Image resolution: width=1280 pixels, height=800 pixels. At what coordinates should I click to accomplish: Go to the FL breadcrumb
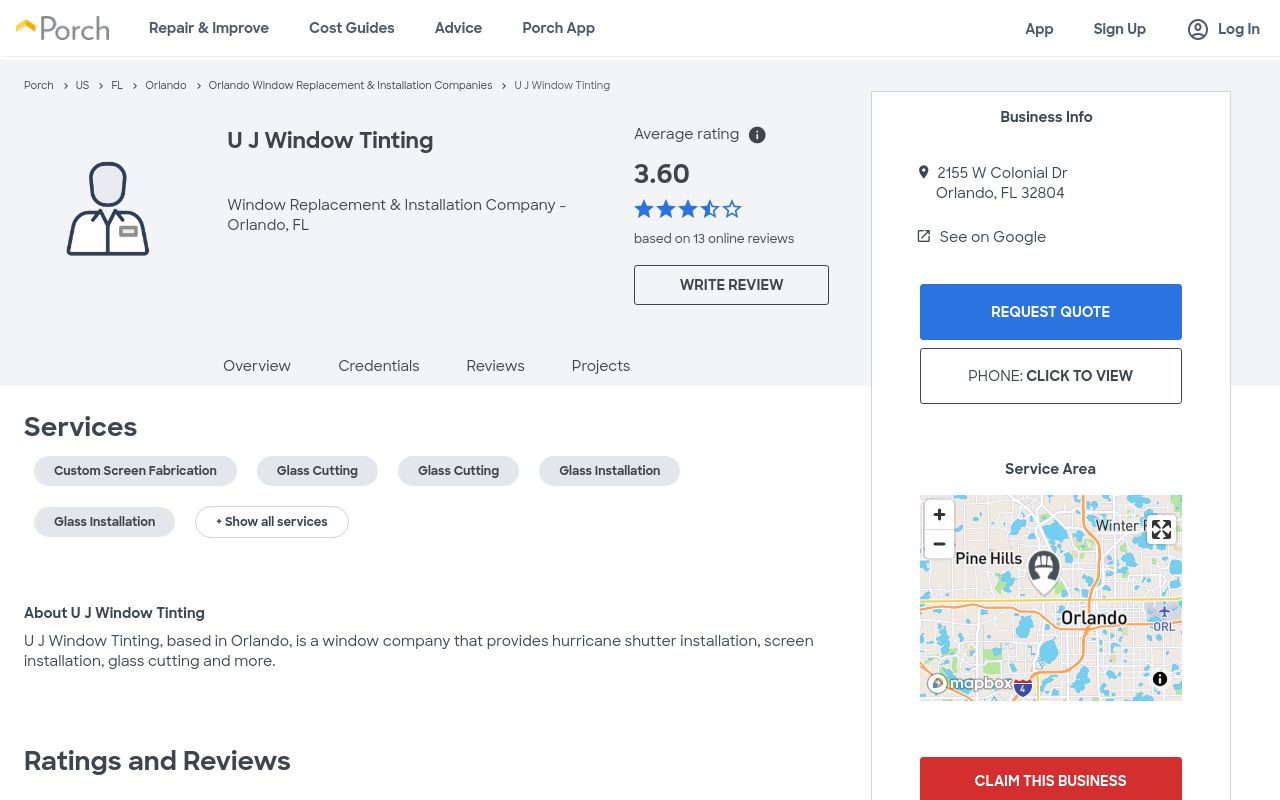coord(117,85)
